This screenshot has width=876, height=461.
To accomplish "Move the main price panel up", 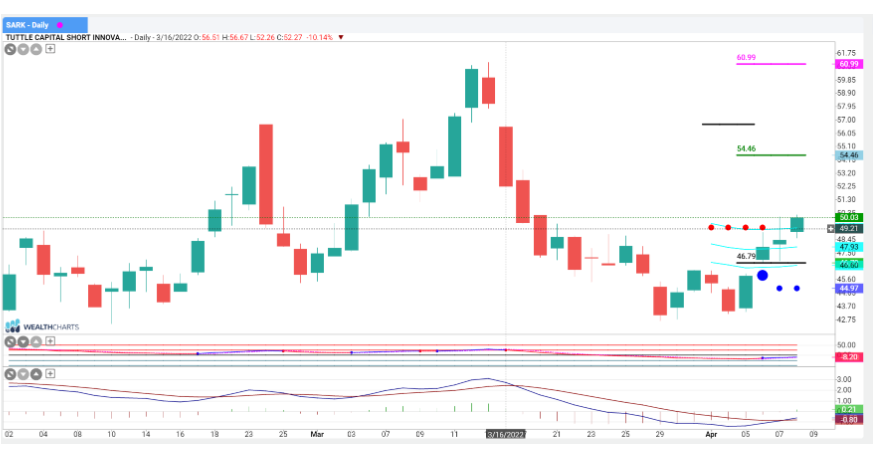I will click(x=36, y=48).
